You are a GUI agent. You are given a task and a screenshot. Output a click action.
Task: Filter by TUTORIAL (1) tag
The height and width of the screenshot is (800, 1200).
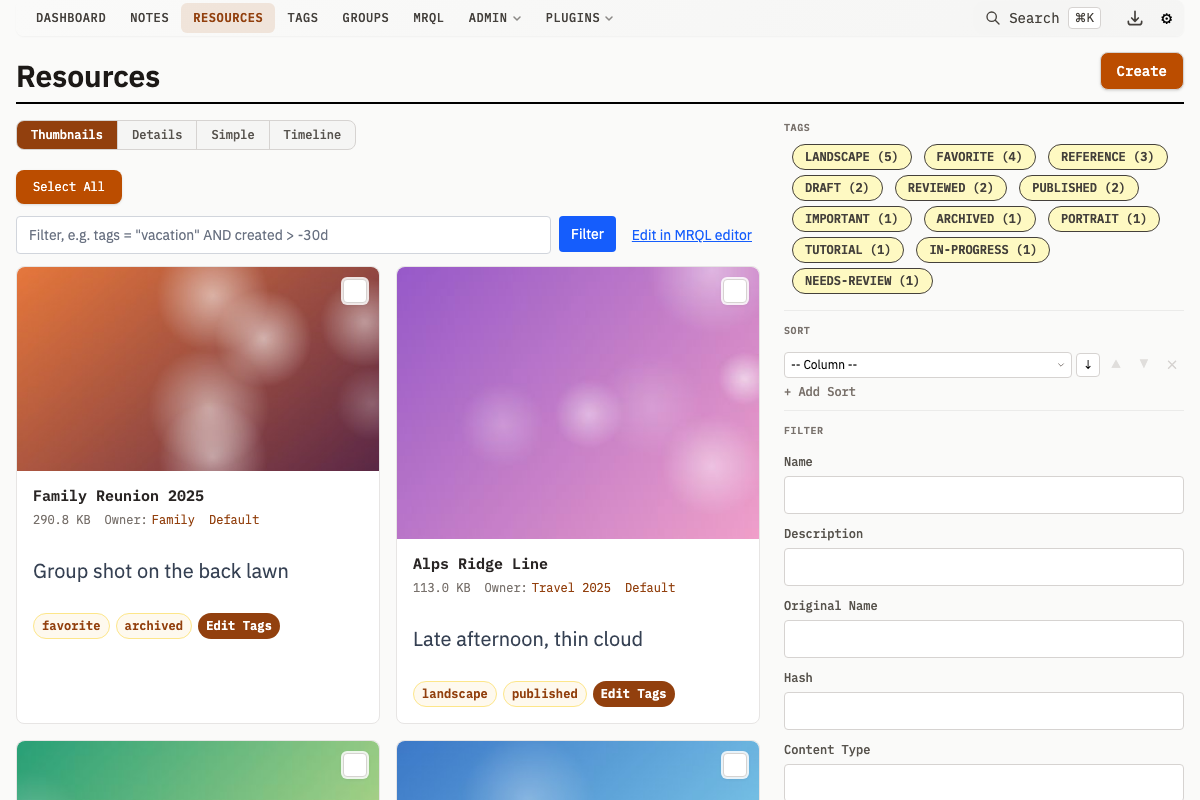coord(848,250)
